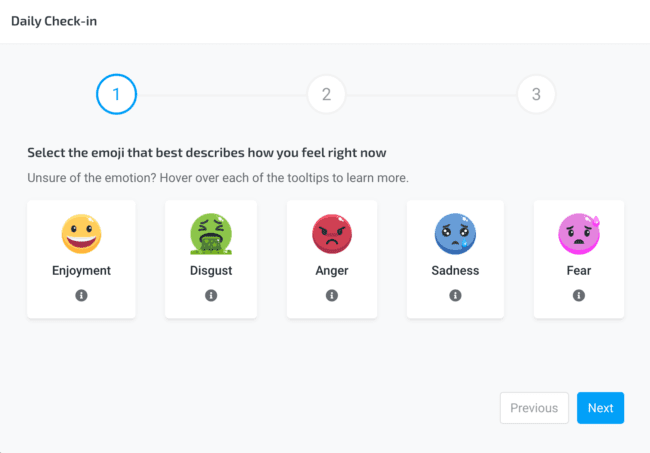Click the Enjoyment label text

point(81,270)
